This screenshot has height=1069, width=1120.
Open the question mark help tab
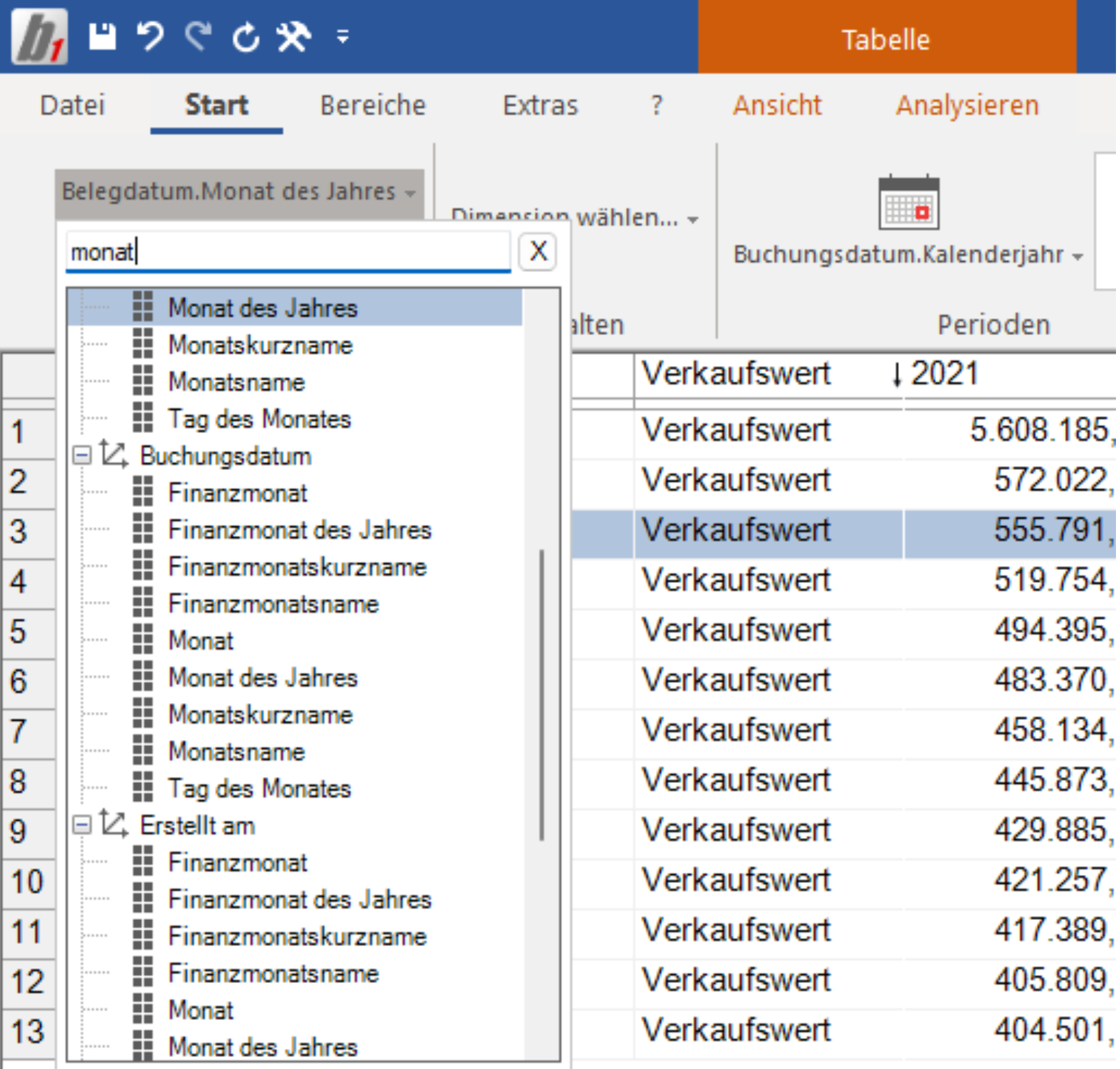(x=657, y=105)
